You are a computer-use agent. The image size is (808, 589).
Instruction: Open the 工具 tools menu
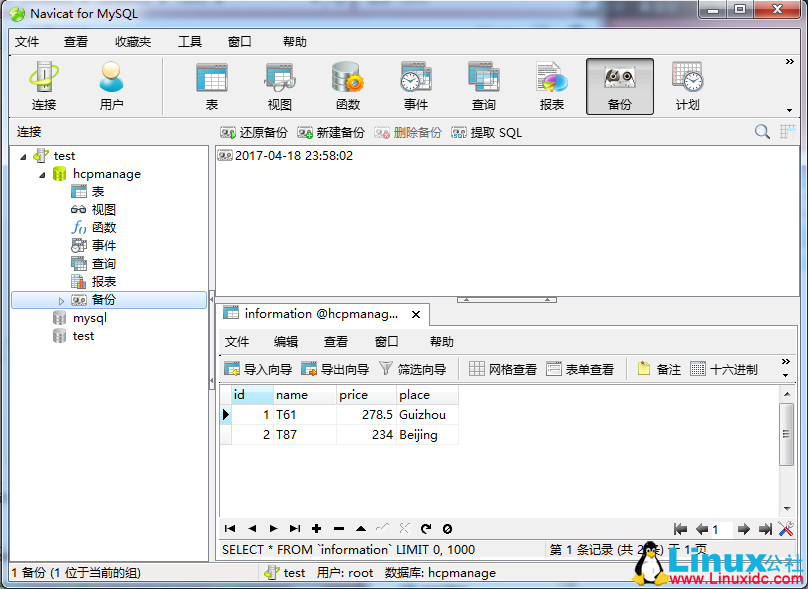[190, 42]
